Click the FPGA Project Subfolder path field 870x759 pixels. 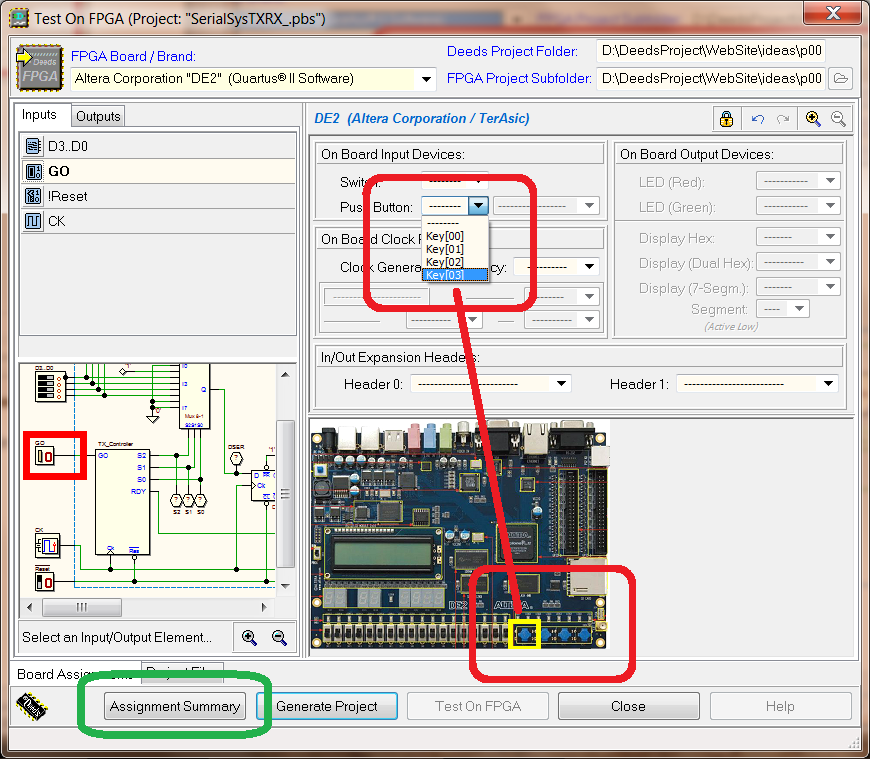point(711,78)
